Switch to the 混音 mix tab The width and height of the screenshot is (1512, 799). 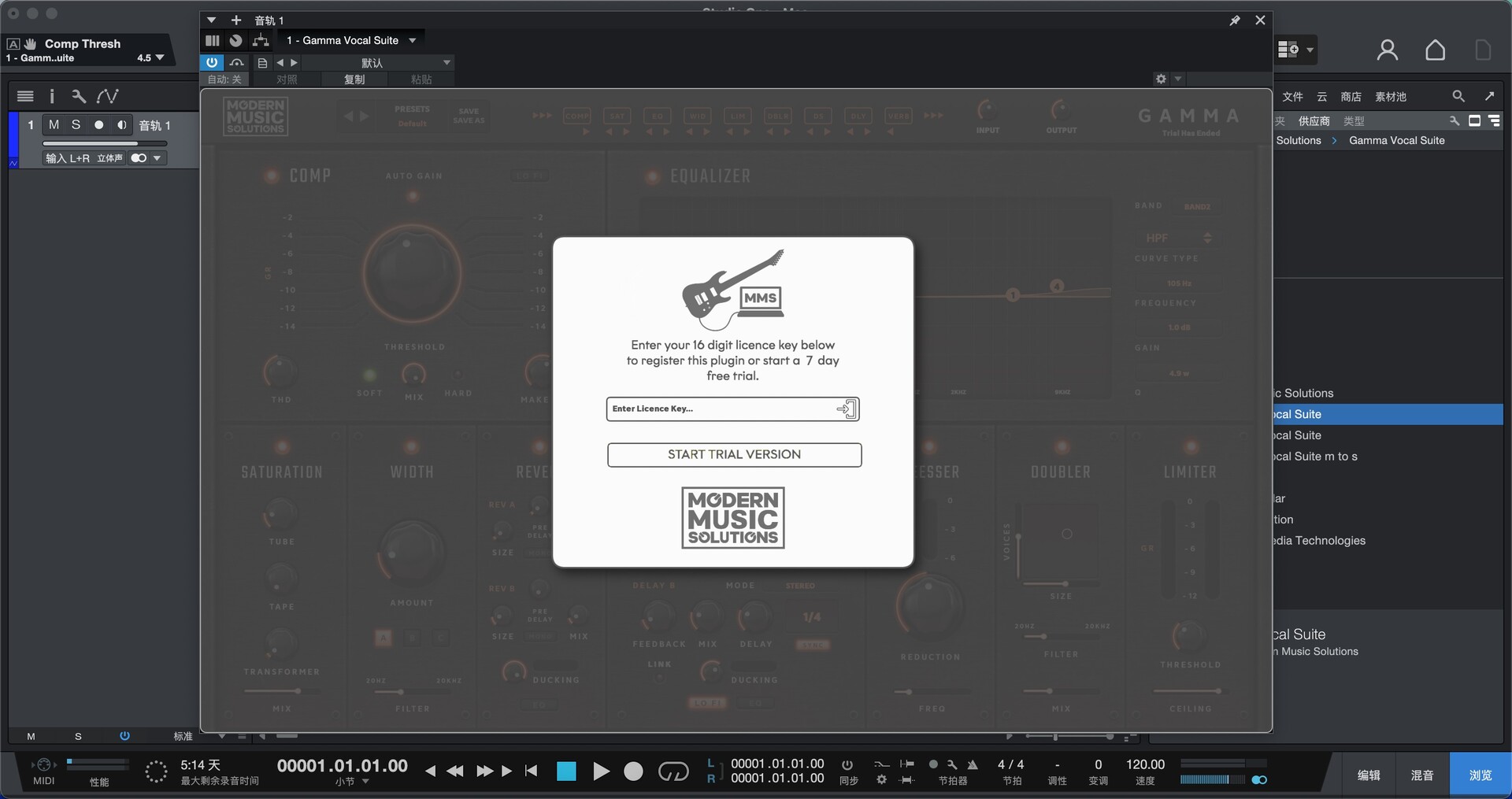pyautogui.click(x=1422, y=775)
